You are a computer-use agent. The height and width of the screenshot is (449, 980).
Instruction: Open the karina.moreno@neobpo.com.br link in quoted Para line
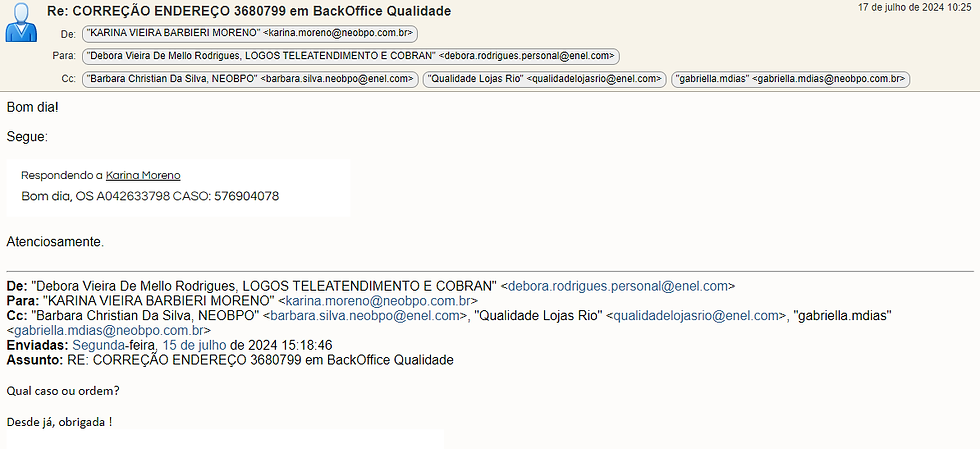(x=381, y=300)
